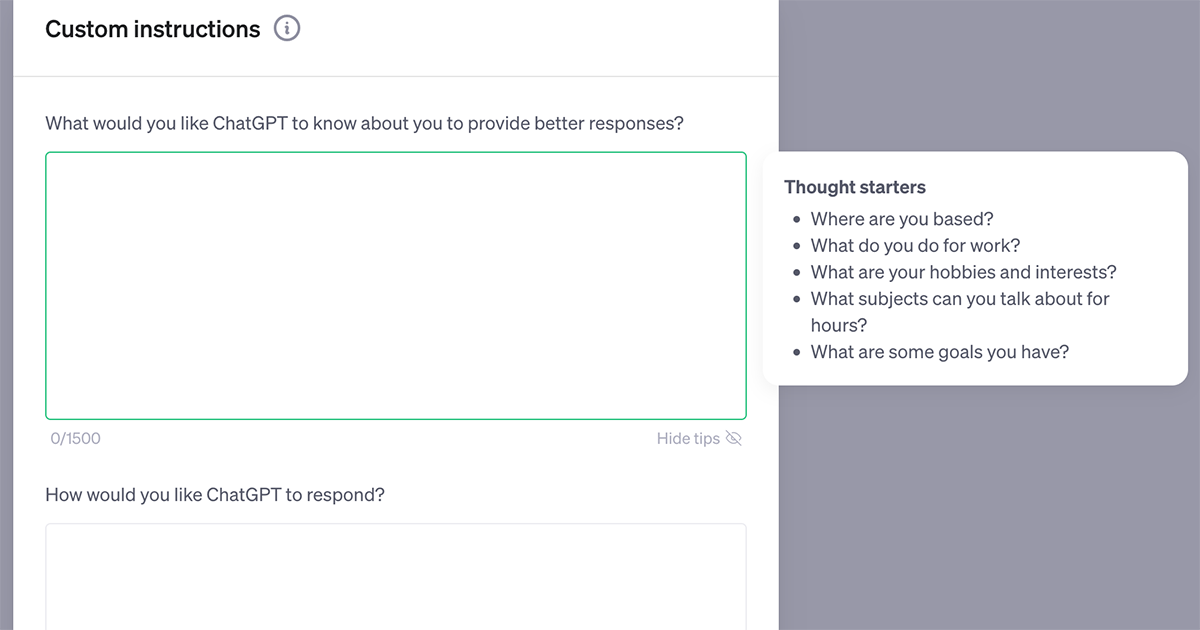This screenshot has width=1200, height=630.
Task: Click the 'How would you like ChatGPT to respond?' label
Action: point(215,495)
